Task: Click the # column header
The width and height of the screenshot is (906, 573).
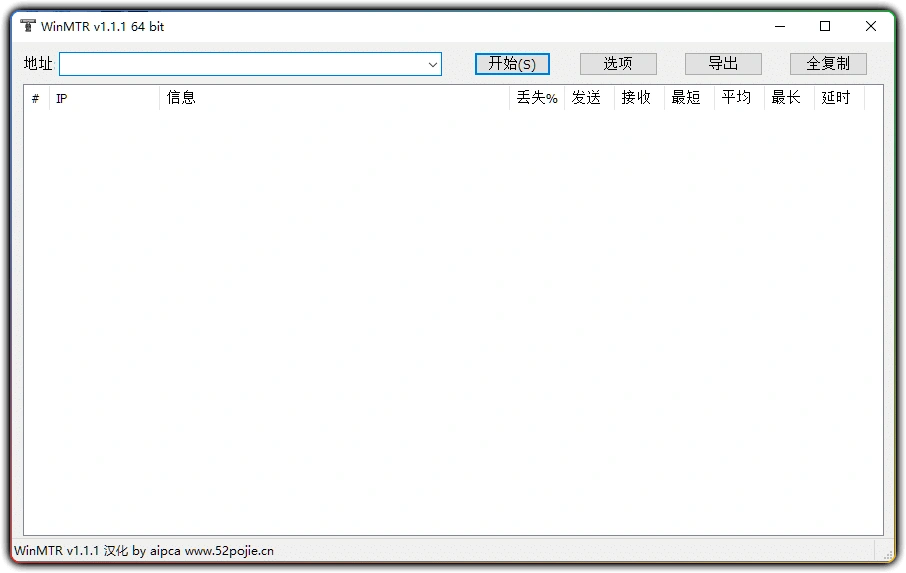Action: [x=36, y=98]
